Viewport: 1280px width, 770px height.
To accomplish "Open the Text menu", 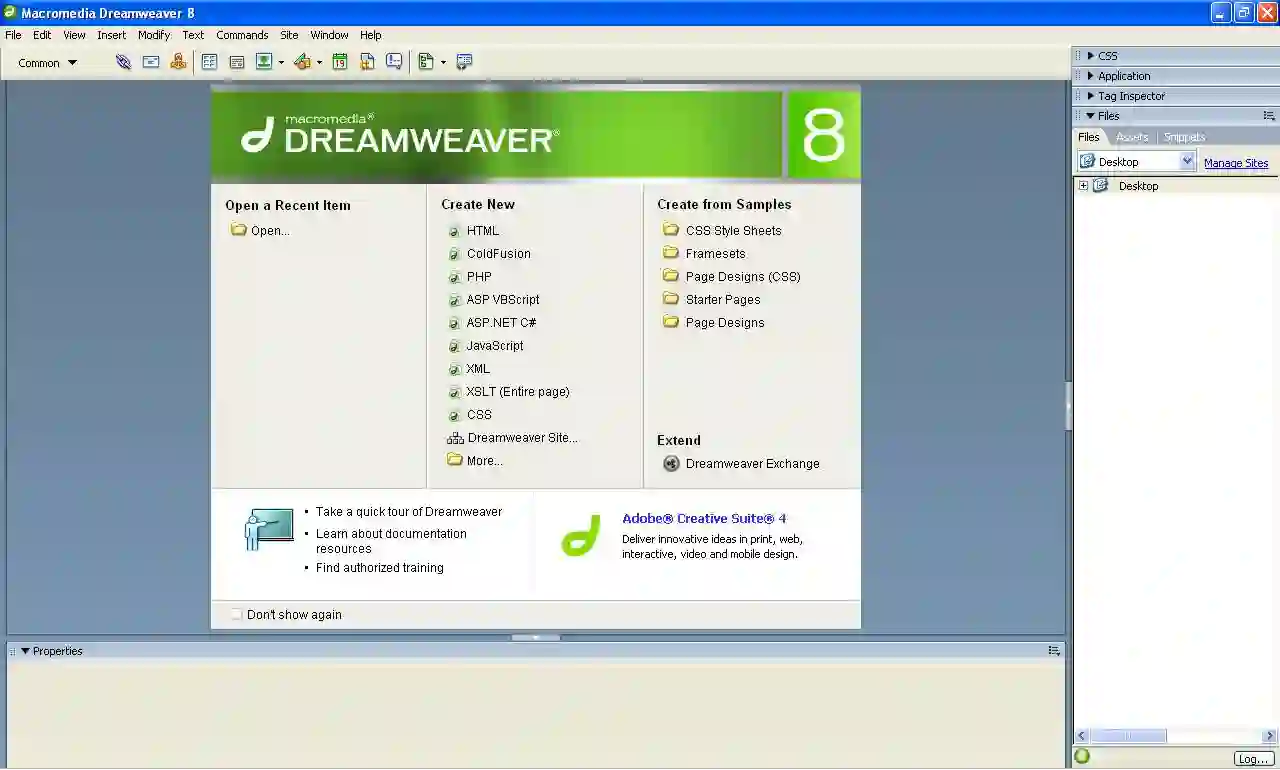I will 193,35.
